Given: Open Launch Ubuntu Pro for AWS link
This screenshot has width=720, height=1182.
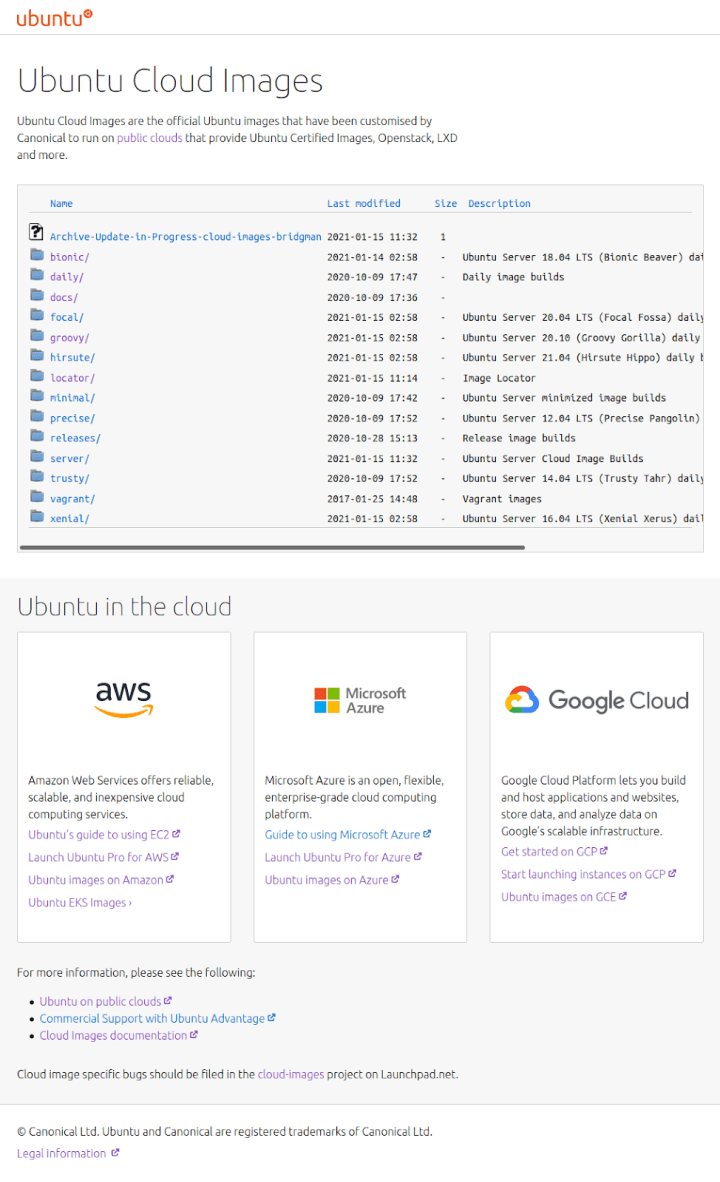Looking at the screenshot, I should pyautogui.click(x=103, y=857).
